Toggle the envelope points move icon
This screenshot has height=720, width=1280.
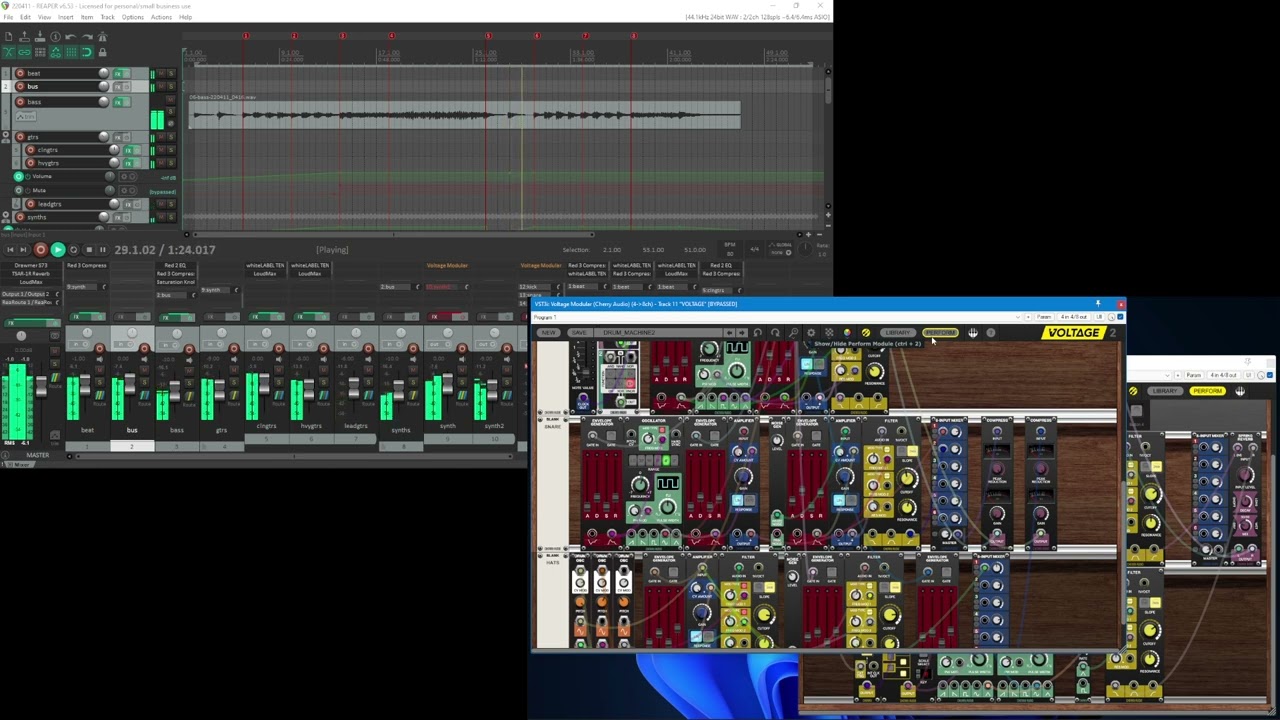(x=55, y=52)
